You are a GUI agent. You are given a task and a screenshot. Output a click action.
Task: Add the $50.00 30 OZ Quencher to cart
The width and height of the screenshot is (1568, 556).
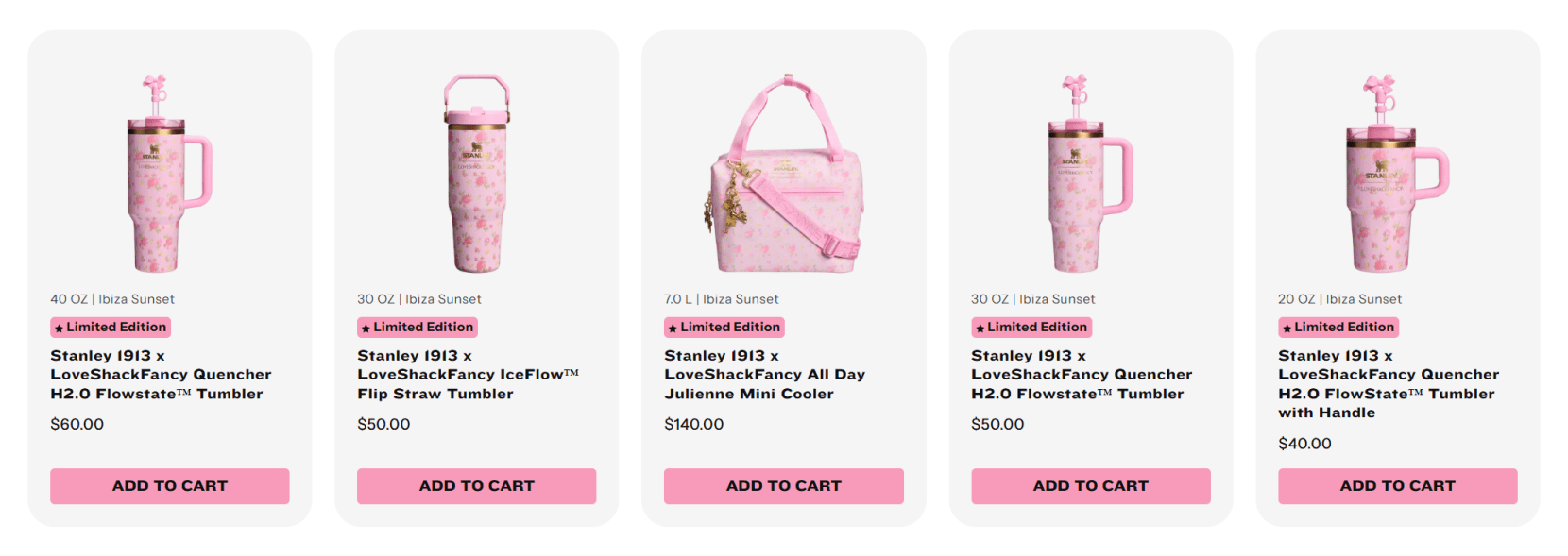[1090, 486]
